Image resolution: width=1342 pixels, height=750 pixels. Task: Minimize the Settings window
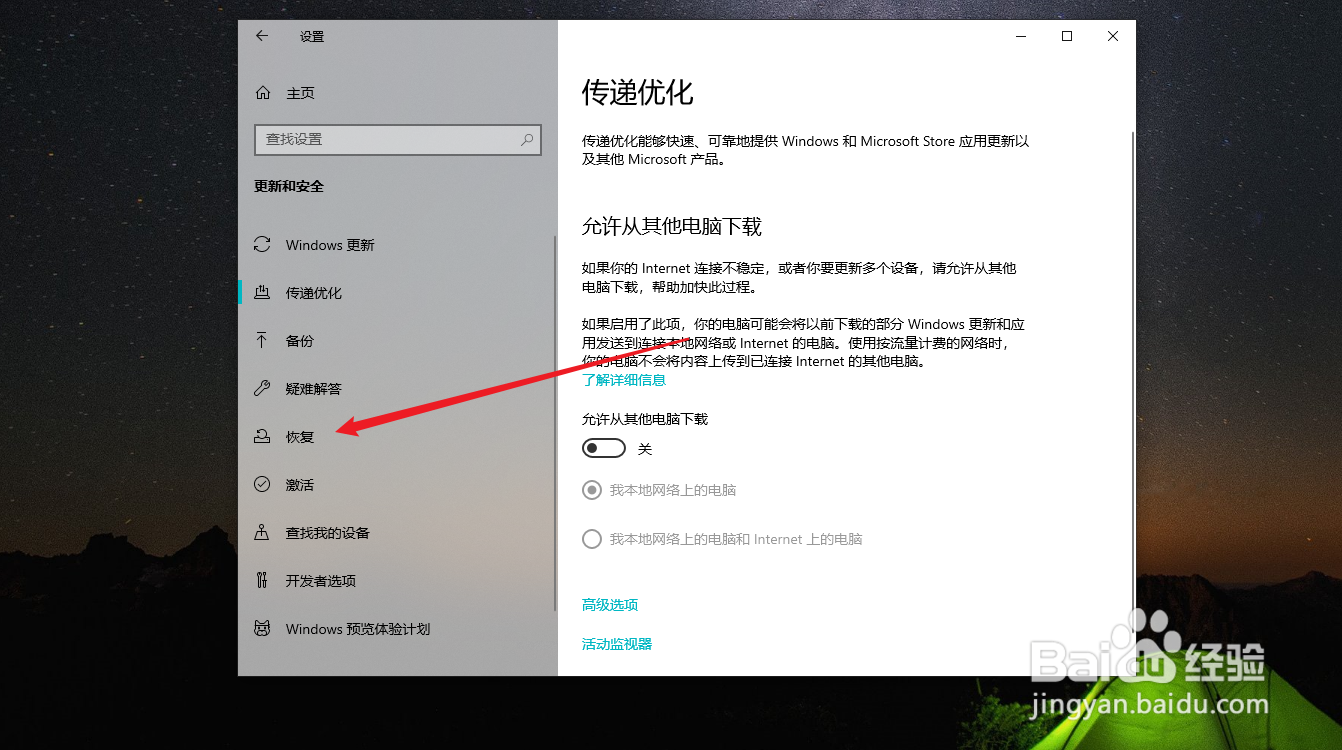pyautogui.click(x=1021, y=36)
